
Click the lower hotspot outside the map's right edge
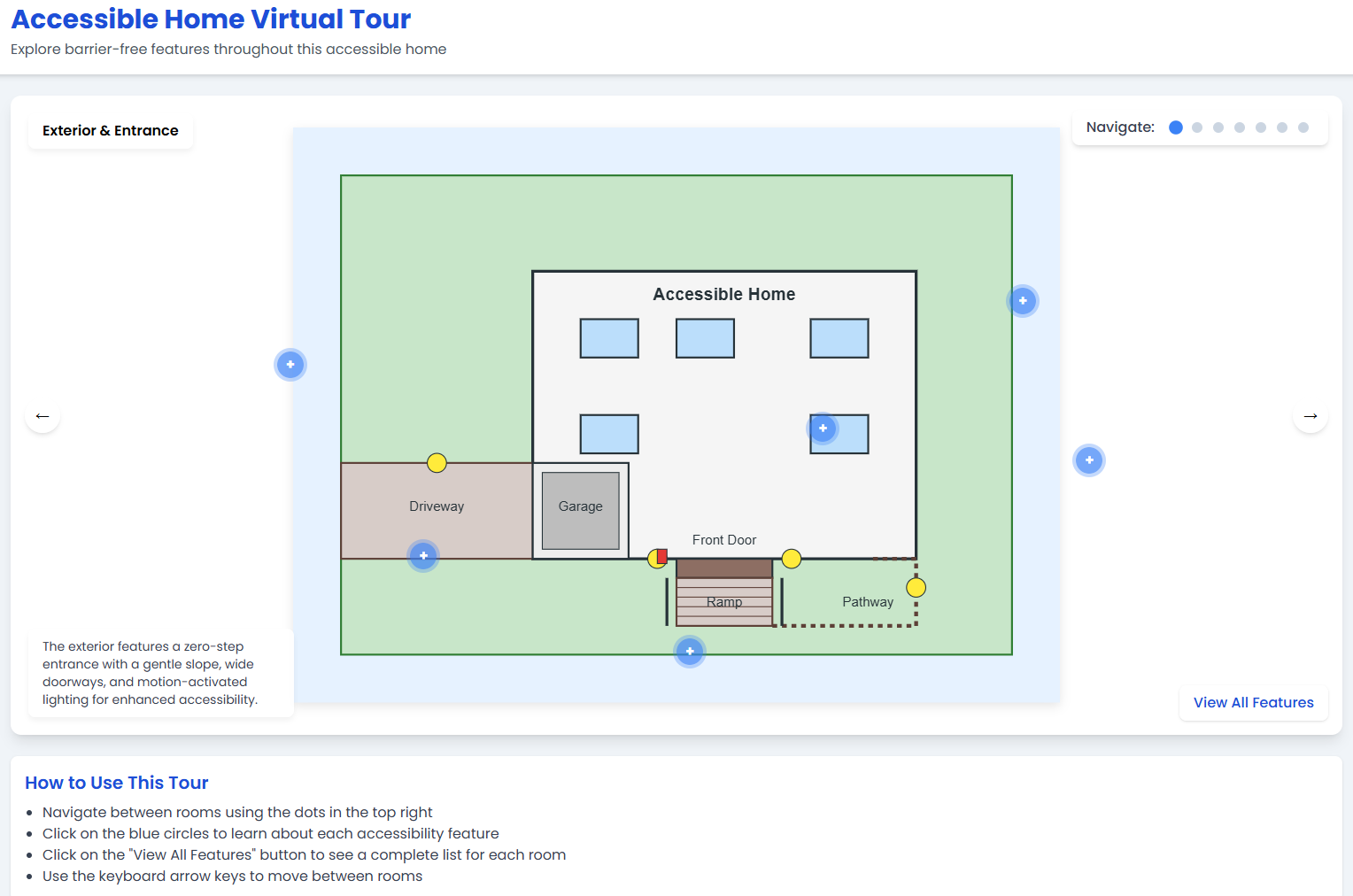click(1089, 460)
